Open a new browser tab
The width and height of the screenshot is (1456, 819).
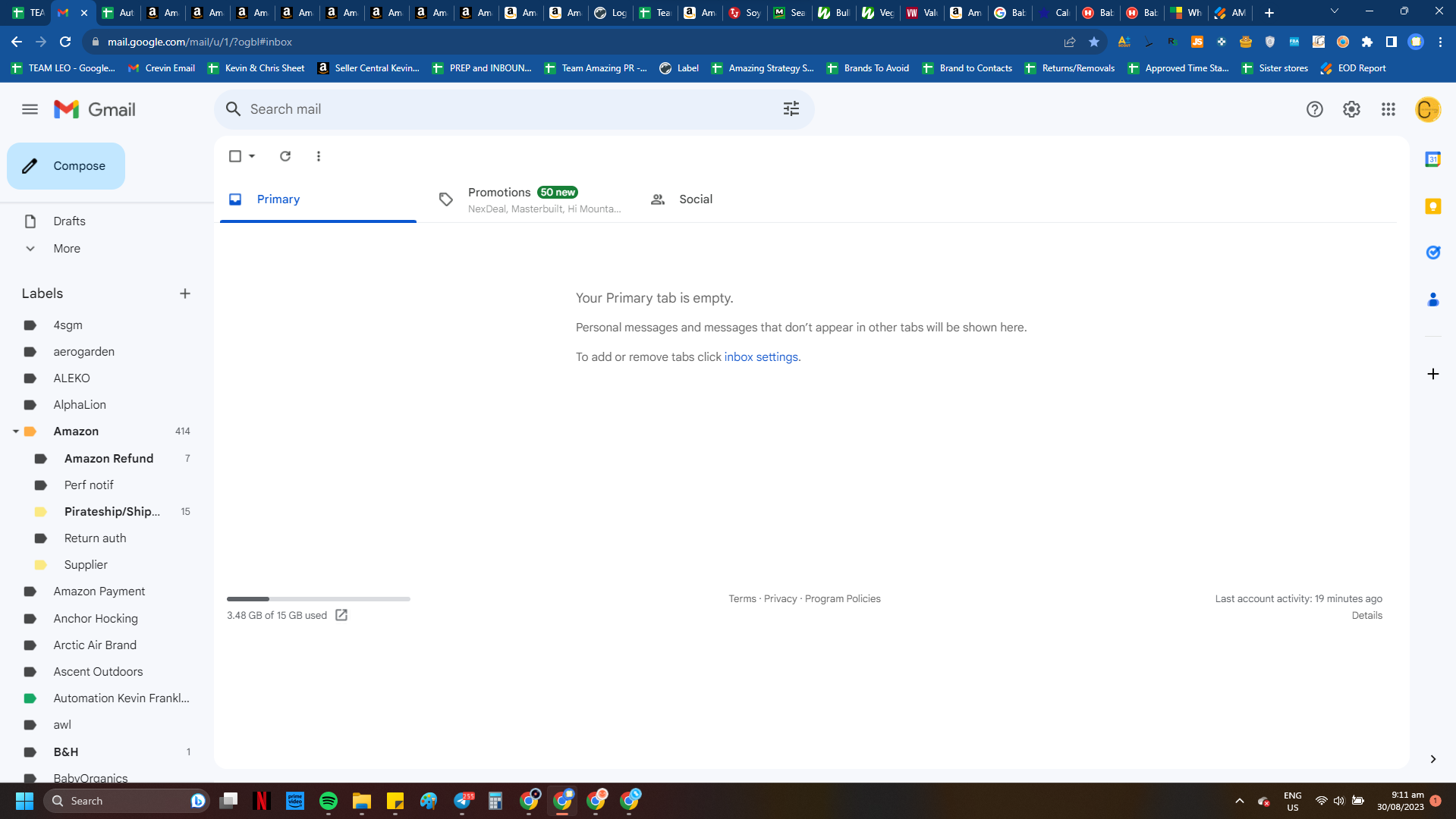click(x=1269, y=12)
